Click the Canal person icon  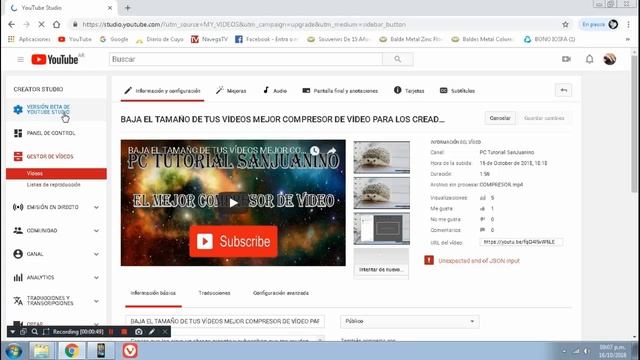(x=18, y=254)
